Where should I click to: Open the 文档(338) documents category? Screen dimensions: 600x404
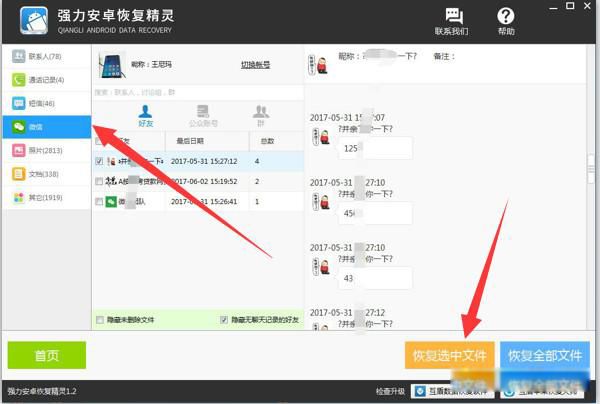[x=45, y=174]
